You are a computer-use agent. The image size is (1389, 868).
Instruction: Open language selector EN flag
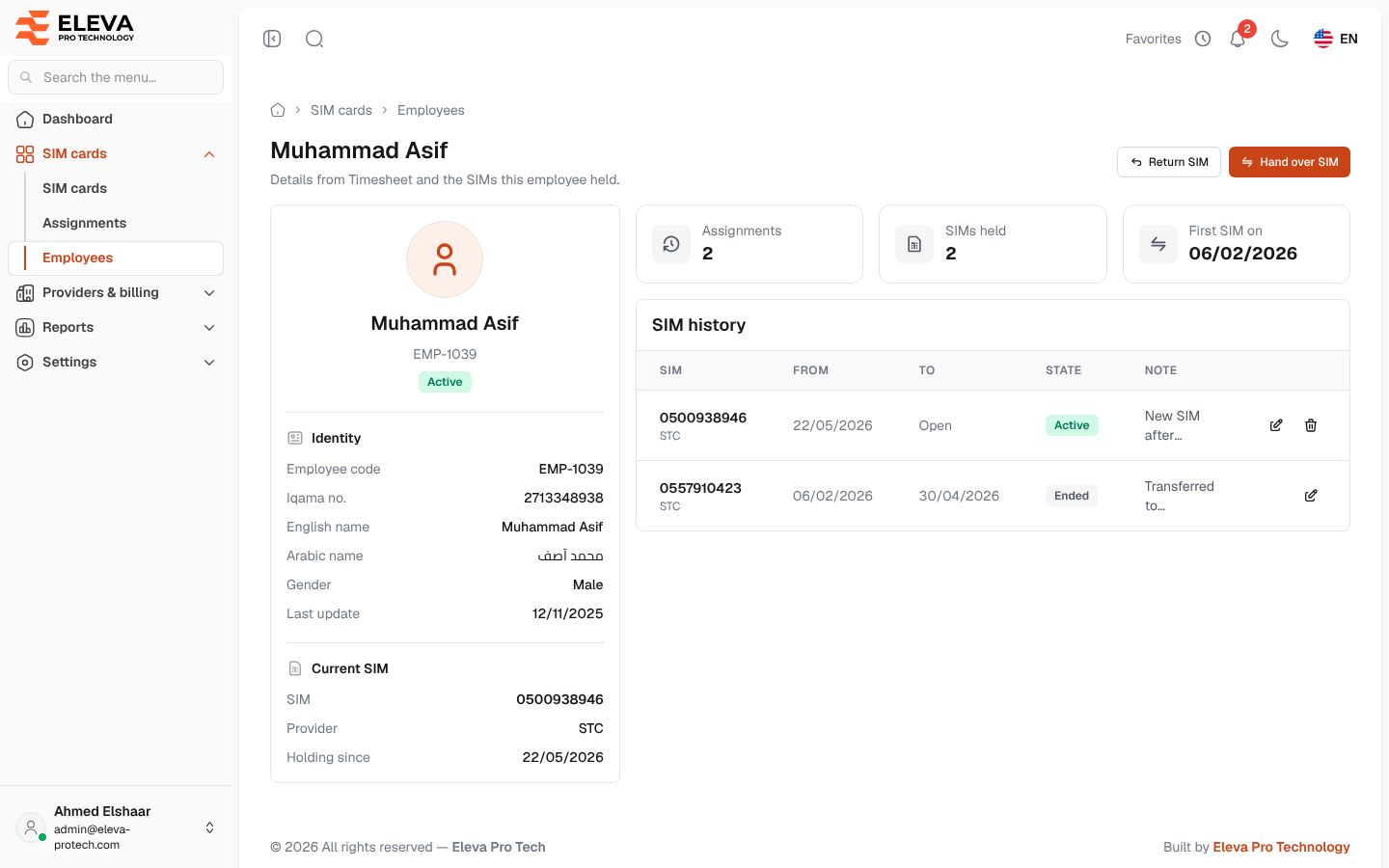pos(1336,39)
